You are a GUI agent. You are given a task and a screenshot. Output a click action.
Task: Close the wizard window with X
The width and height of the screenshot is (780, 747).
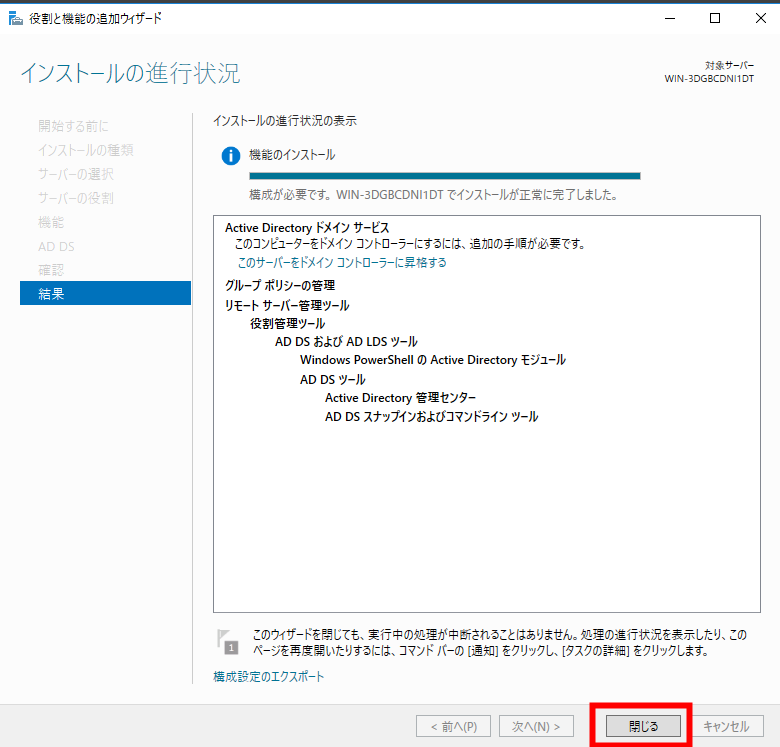pos(760,18)
